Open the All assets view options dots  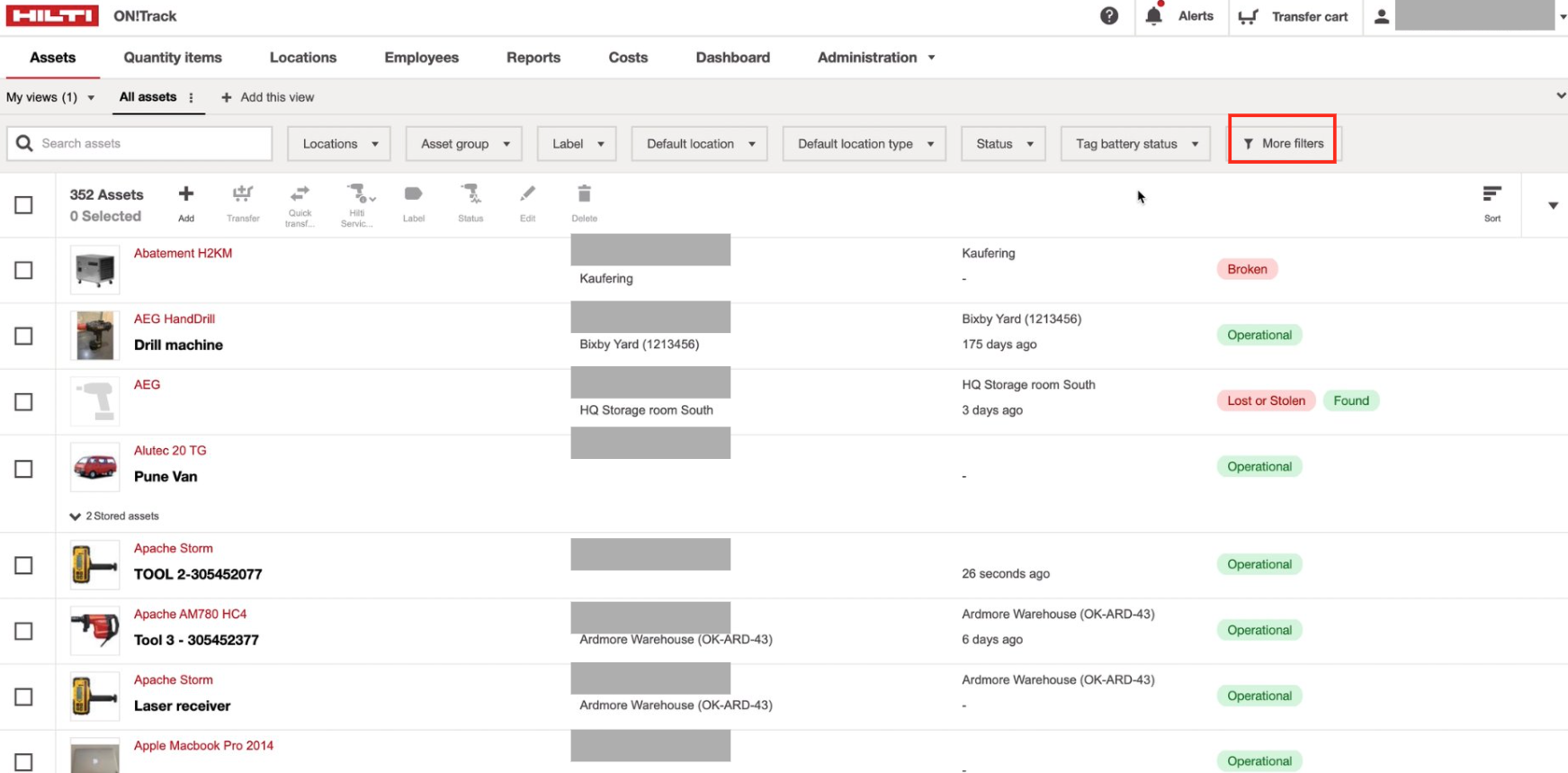pos(191,97)
